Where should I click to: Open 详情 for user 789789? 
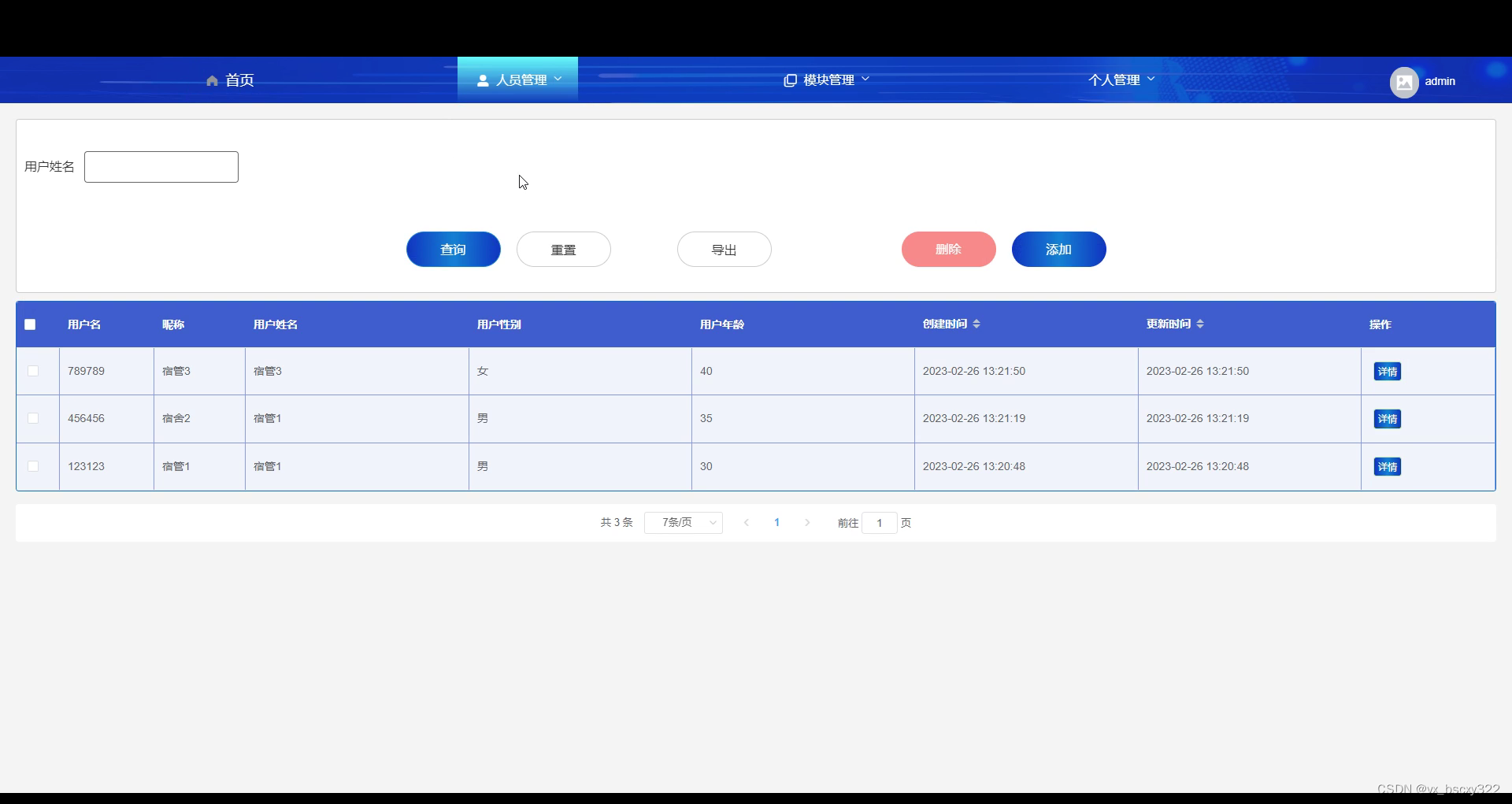point(1388,372)
